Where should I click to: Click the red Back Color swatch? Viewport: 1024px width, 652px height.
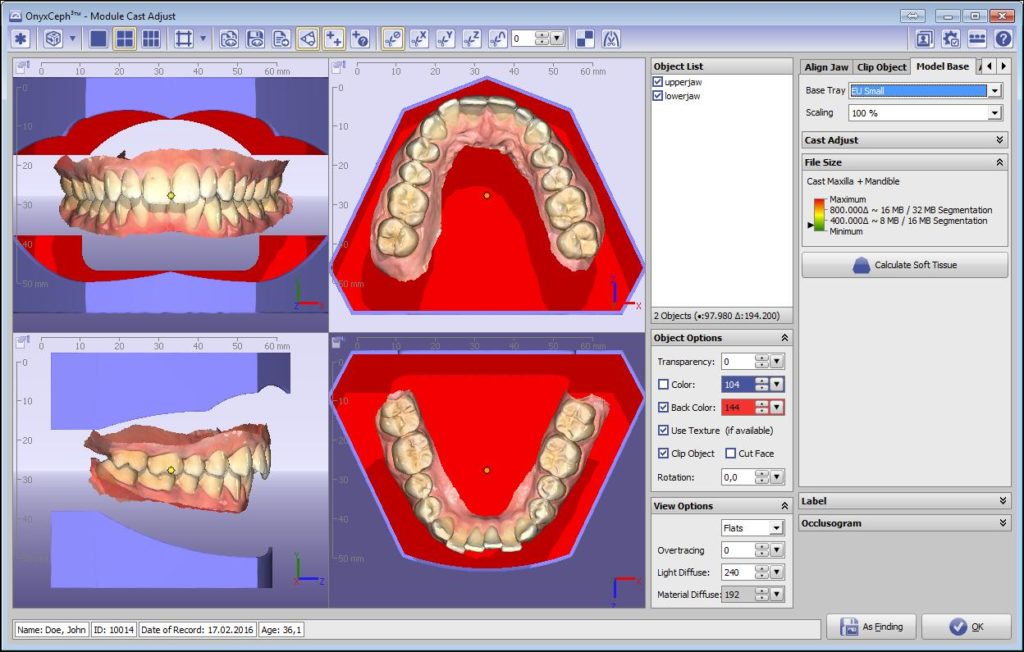point(738,407)
